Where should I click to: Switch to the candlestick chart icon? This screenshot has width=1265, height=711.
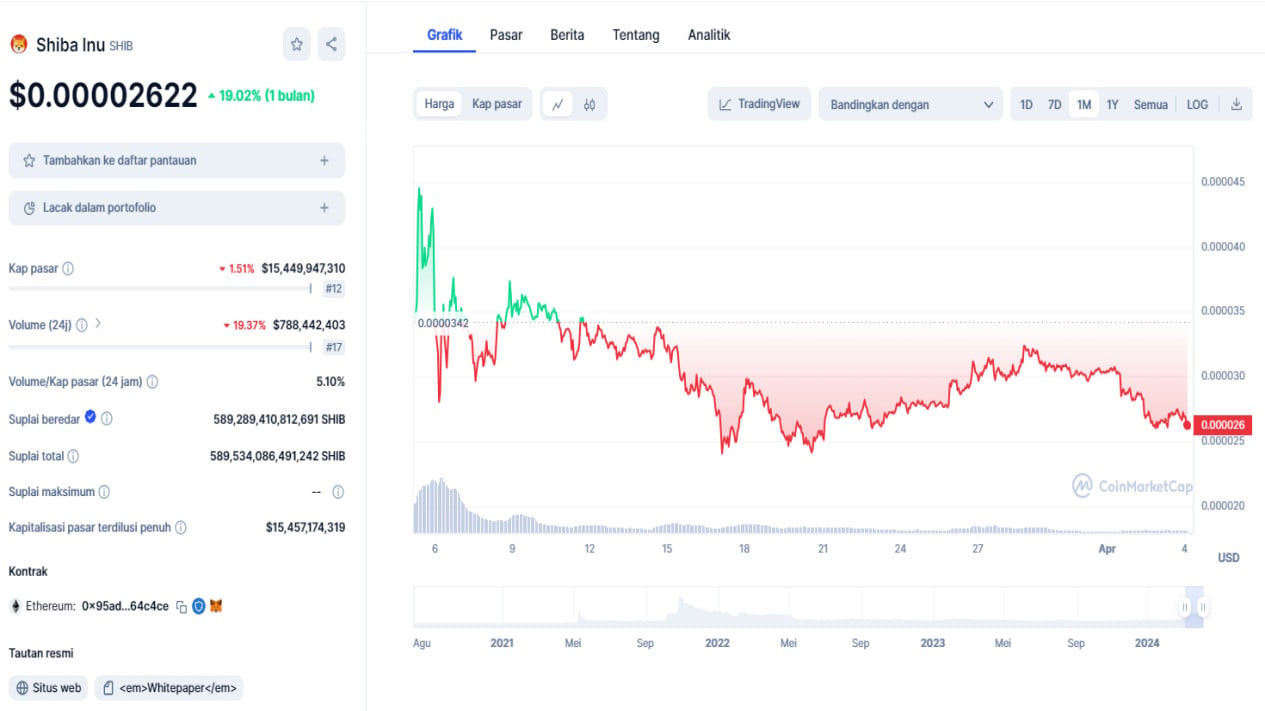[x=590, y=104]
